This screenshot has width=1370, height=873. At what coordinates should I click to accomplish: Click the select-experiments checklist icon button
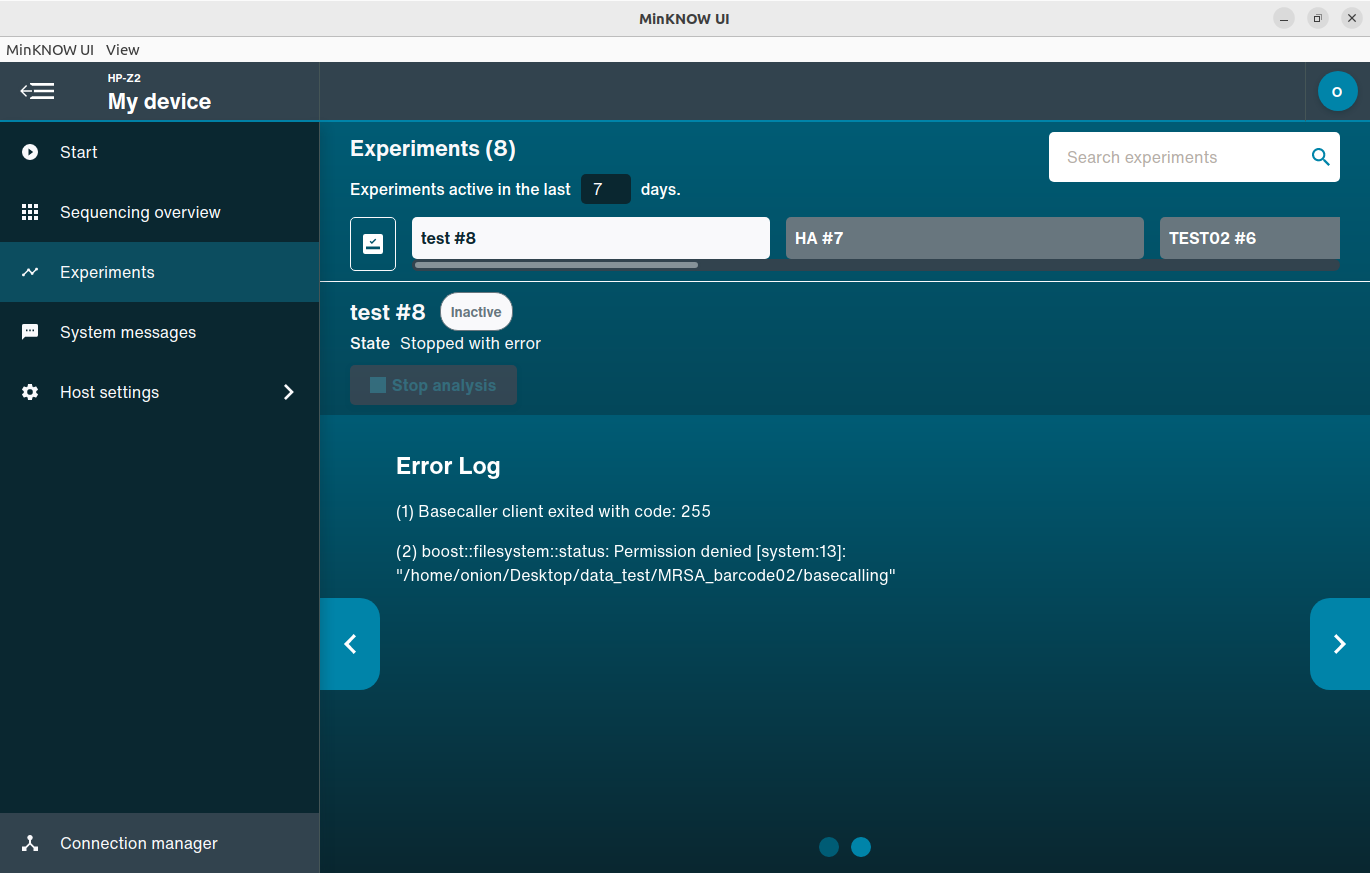(373, 244)
